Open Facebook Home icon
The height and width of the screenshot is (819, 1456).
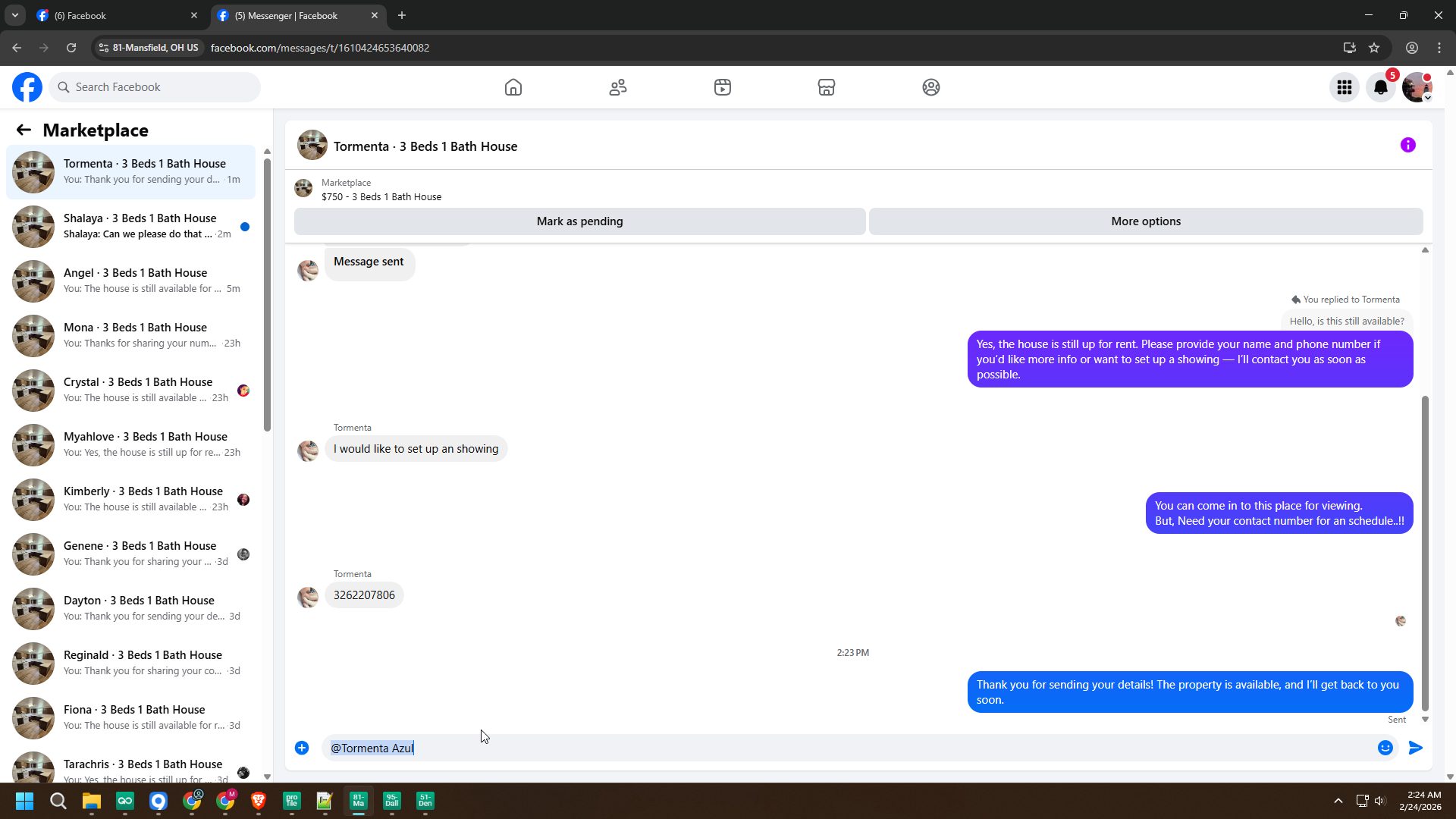(513, 87)
